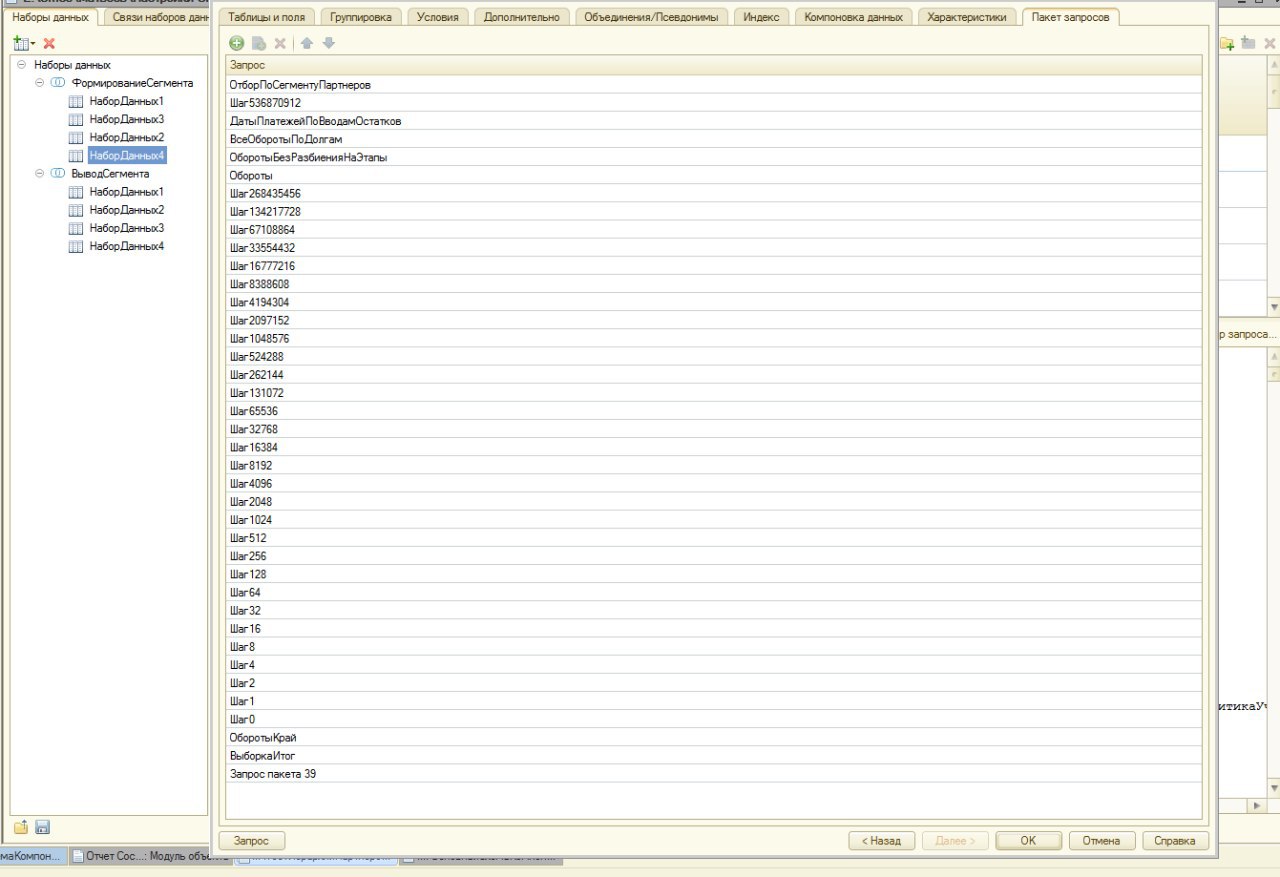Click the add-folder icon in the background window toolbar

pos(1227,43)
